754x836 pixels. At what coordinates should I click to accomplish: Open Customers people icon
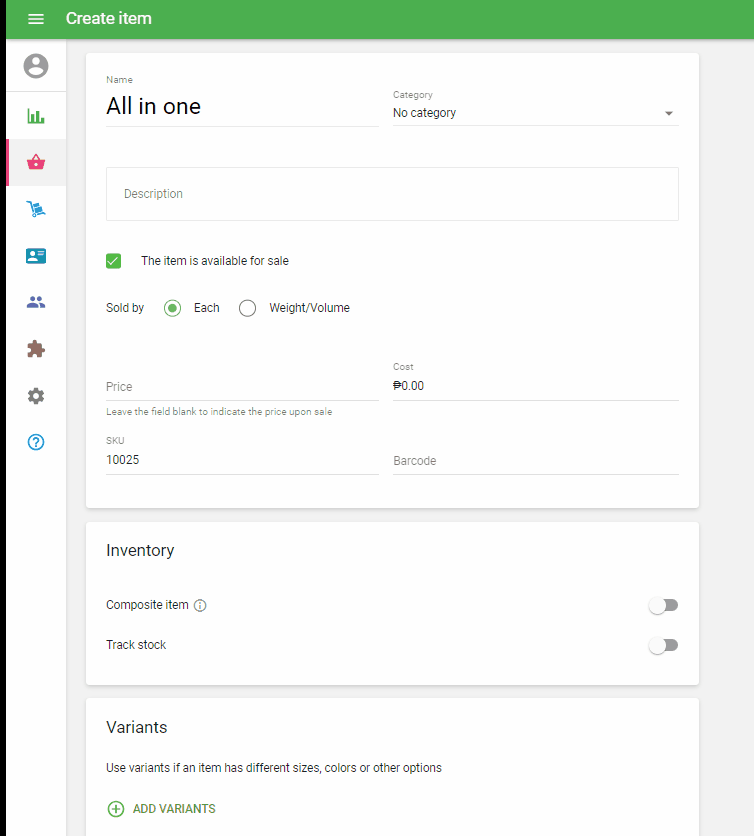click(36, 302)
